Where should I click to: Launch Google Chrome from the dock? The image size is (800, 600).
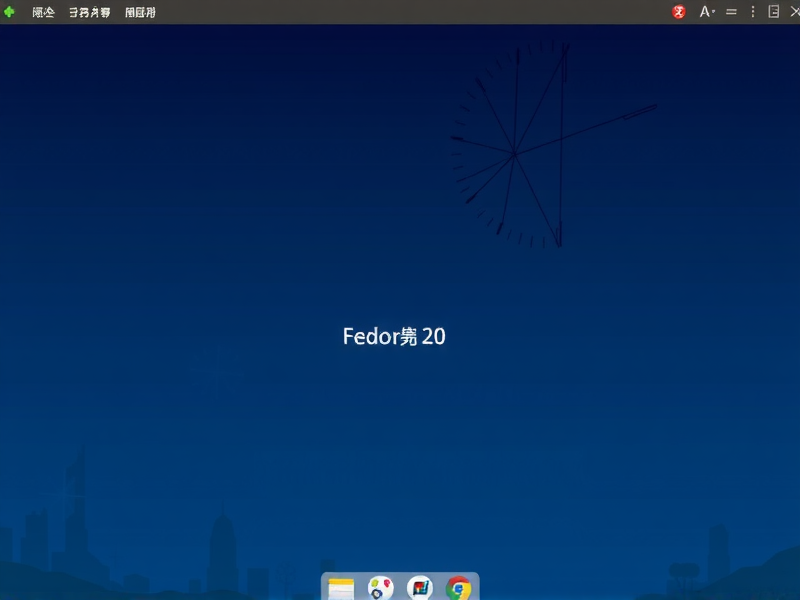pos(459,587)
